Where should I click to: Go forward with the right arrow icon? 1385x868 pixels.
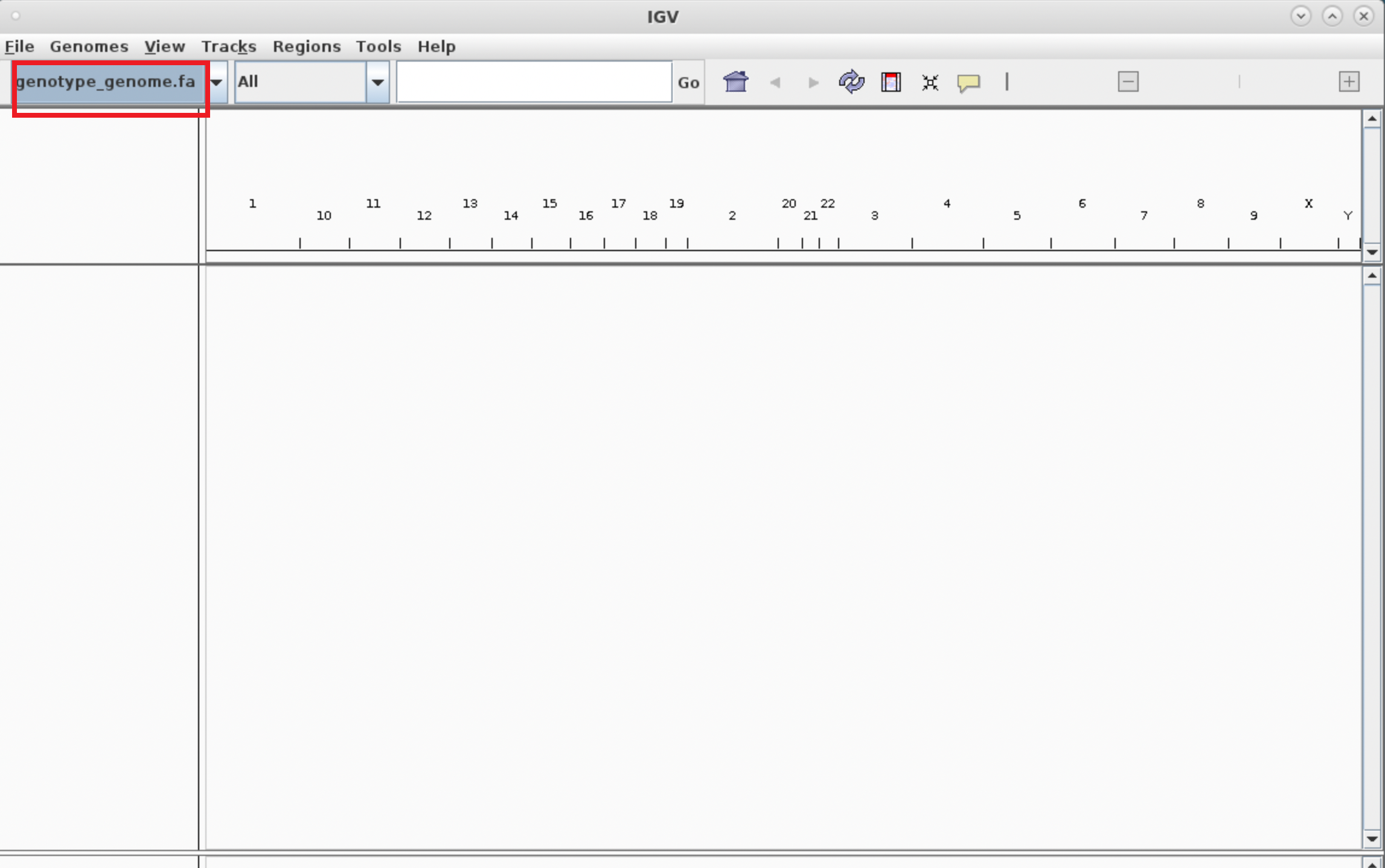813,83
